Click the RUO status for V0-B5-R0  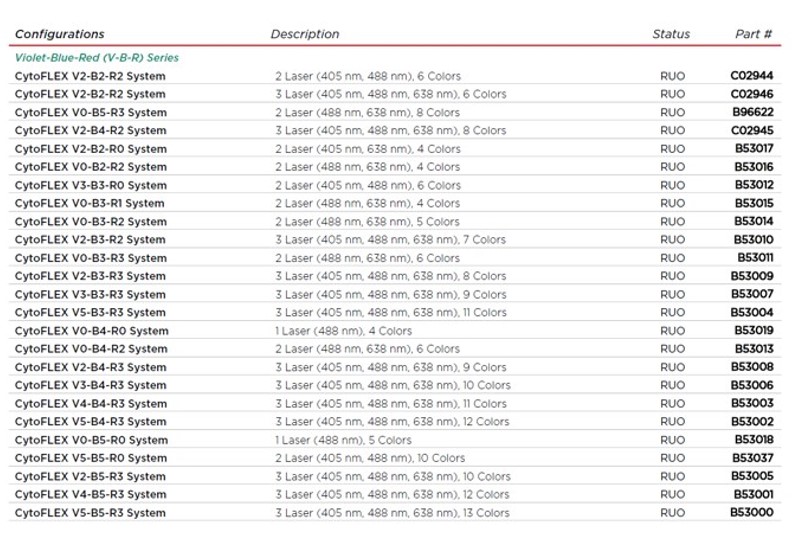673,440
